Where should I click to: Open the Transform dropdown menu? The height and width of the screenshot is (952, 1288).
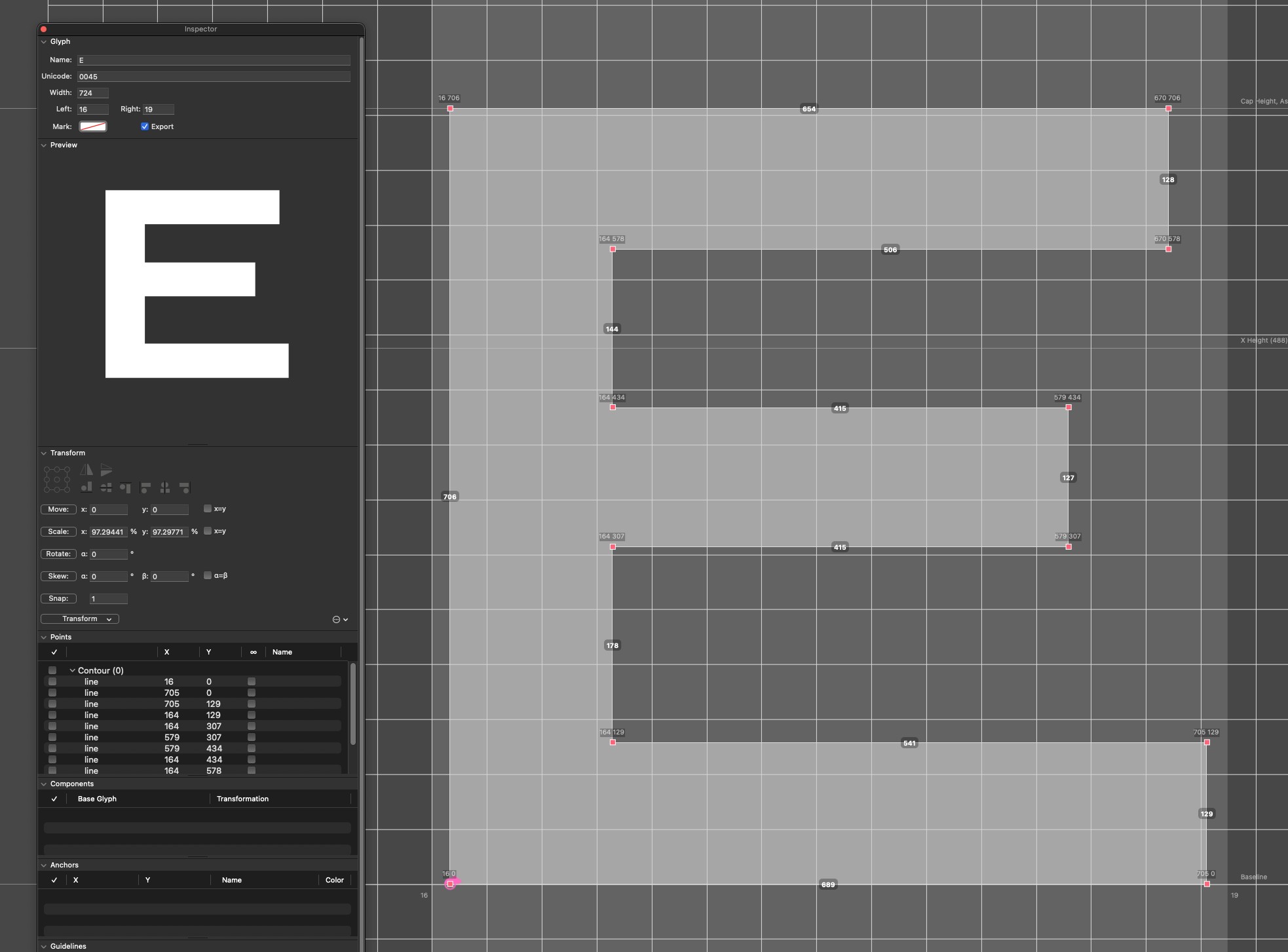[80, 619]
